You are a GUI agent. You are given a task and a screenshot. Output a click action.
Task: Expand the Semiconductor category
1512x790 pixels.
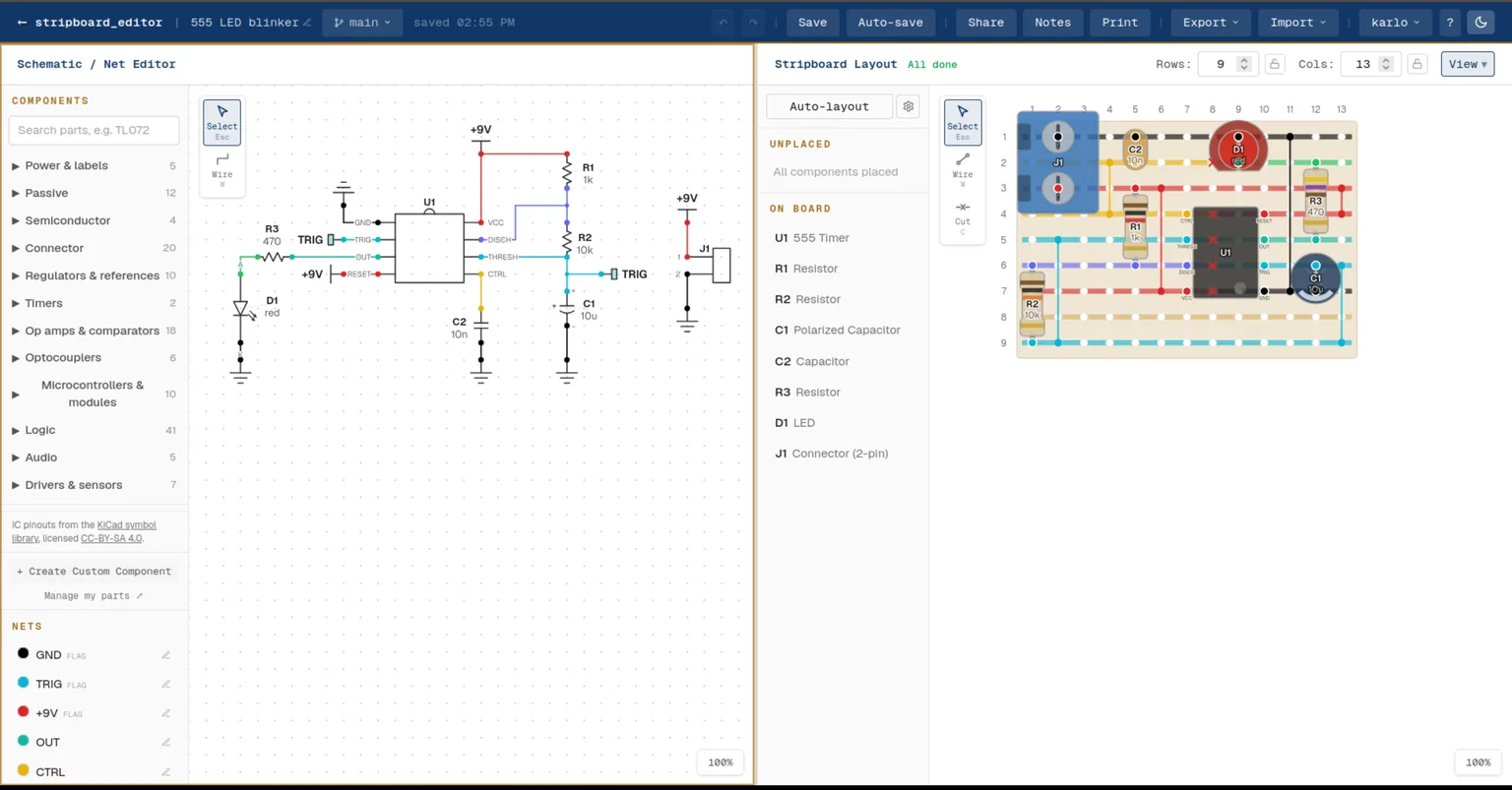94,220
